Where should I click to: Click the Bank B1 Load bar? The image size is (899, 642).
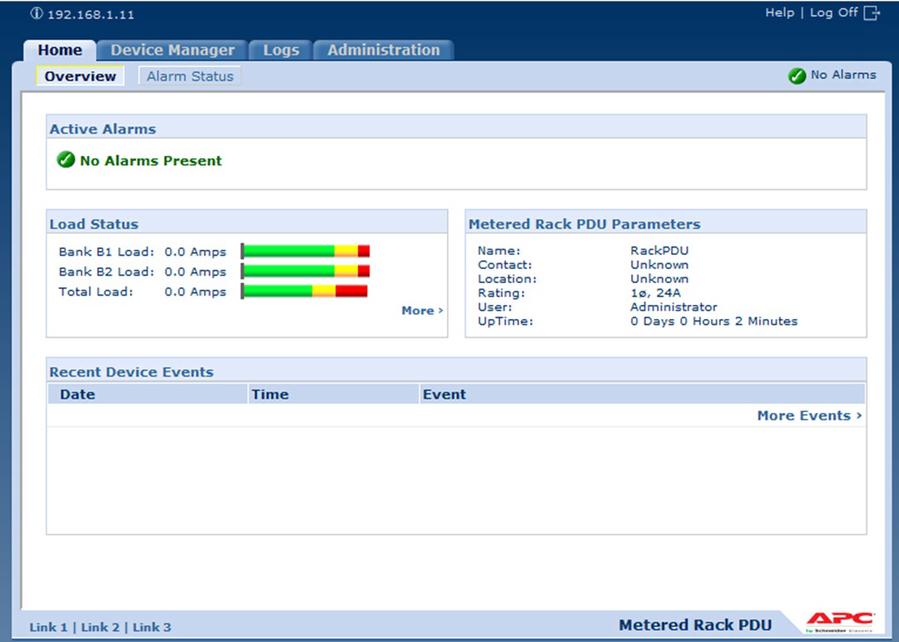point(305,251)
